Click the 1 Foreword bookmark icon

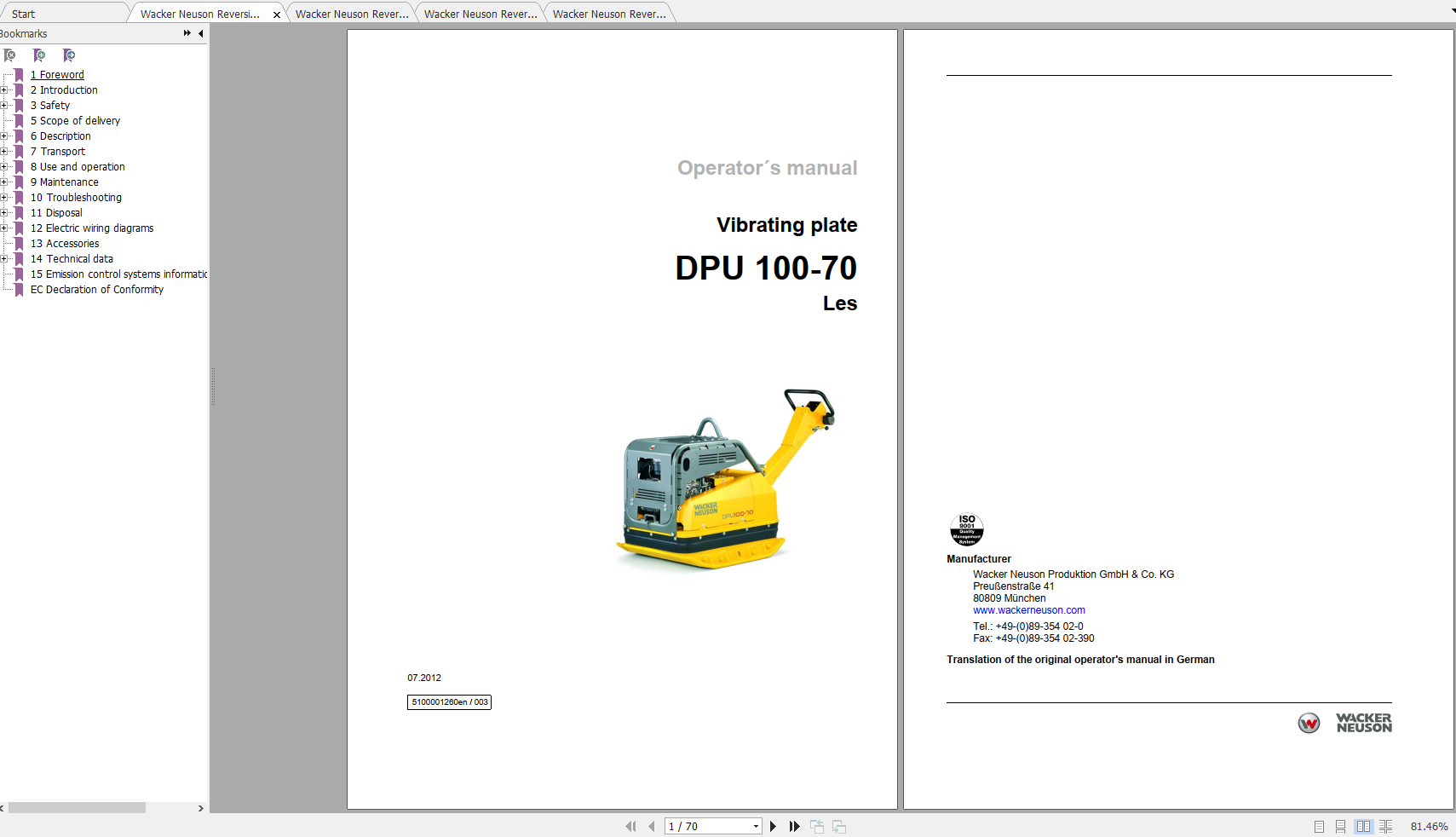point(20,75)
